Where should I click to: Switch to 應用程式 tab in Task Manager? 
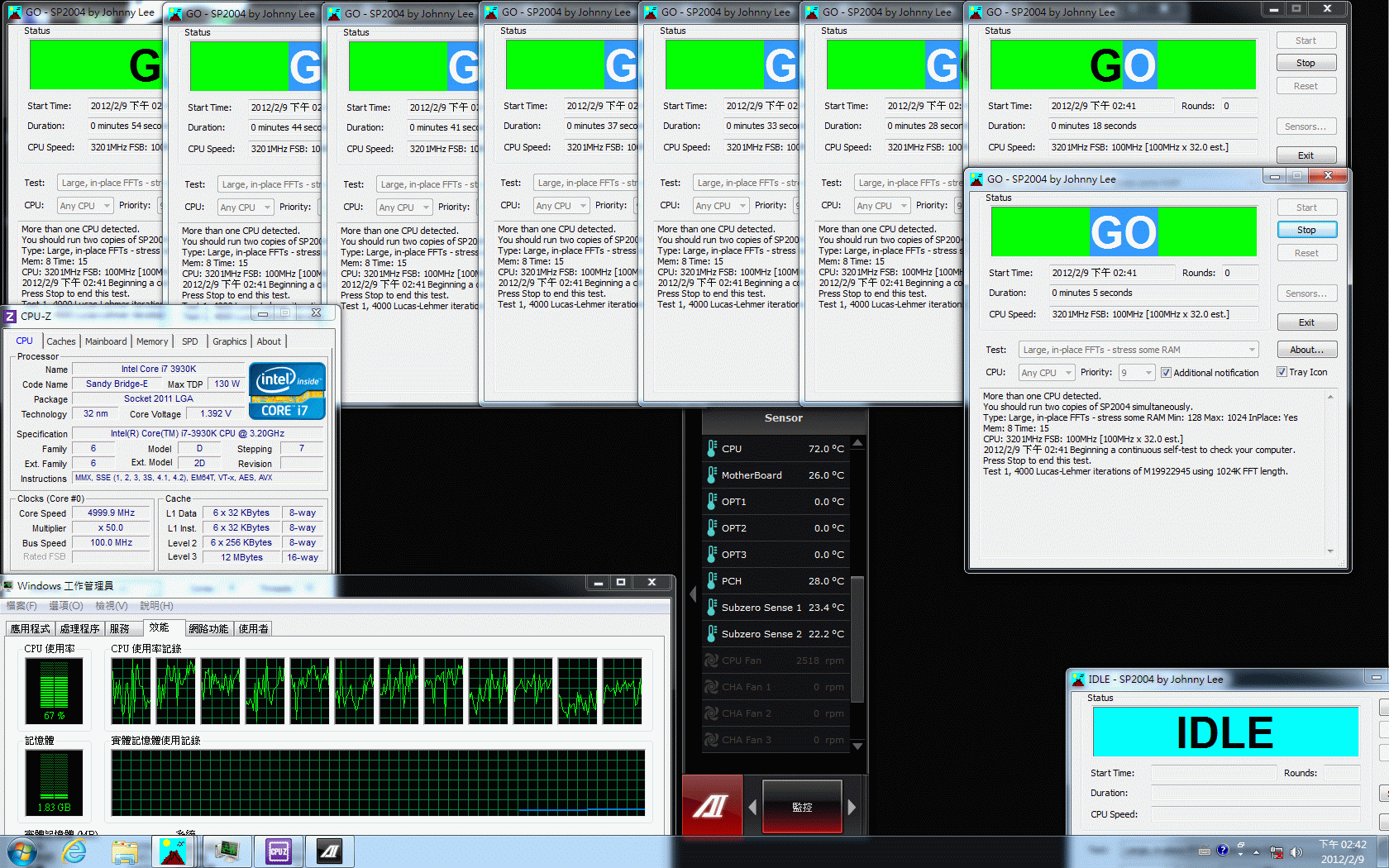pos(31,629)
